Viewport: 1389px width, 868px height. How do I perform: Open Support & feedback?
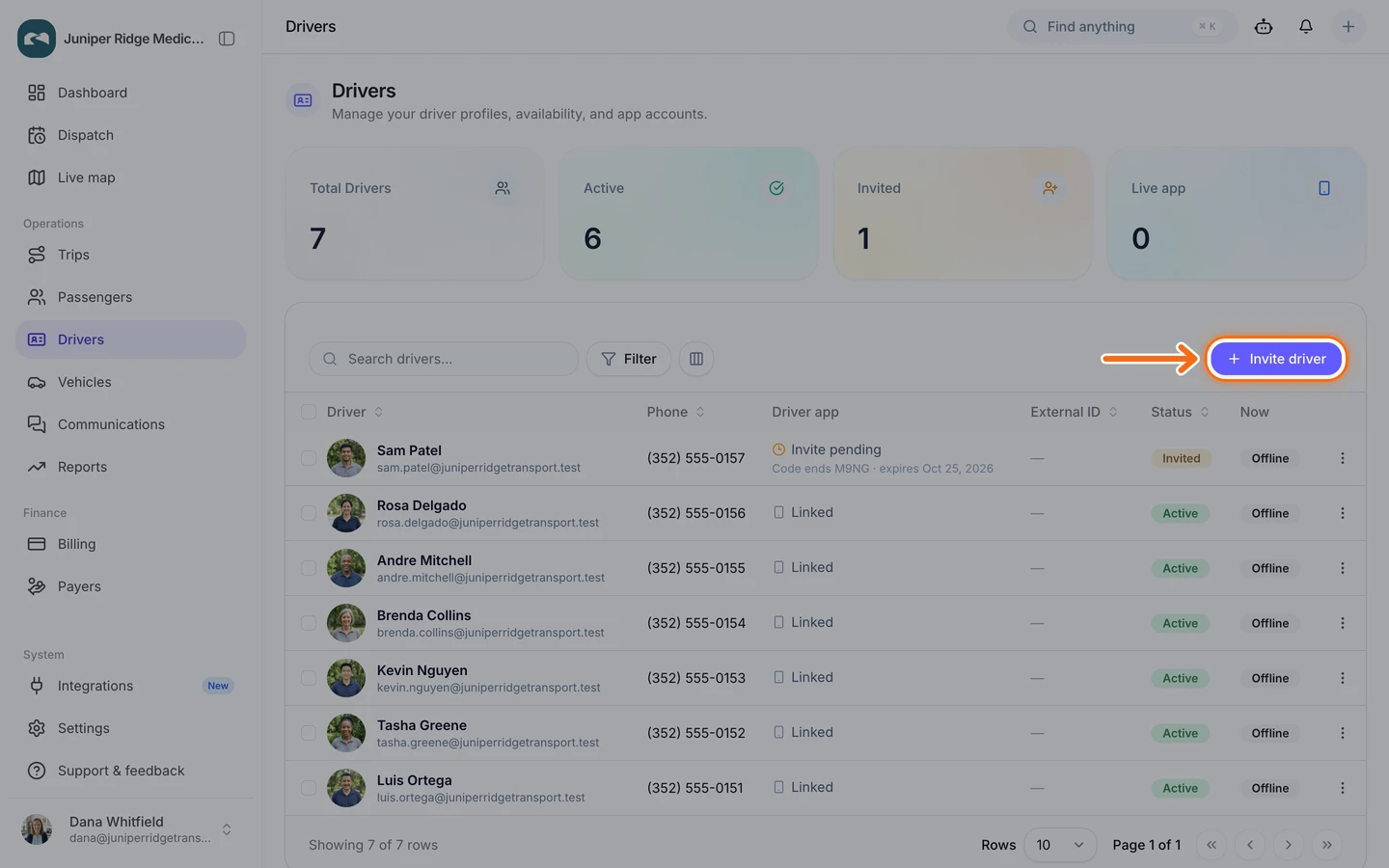130,771
